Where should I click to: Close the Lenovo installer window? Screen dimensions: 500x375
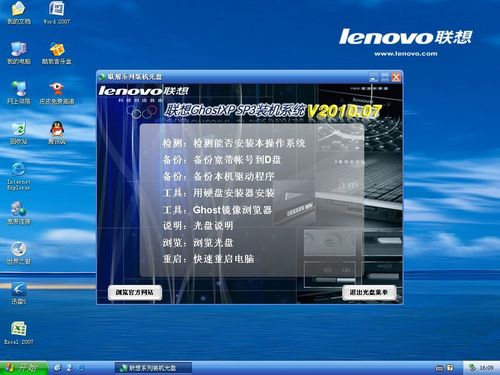tap(396, 77)
